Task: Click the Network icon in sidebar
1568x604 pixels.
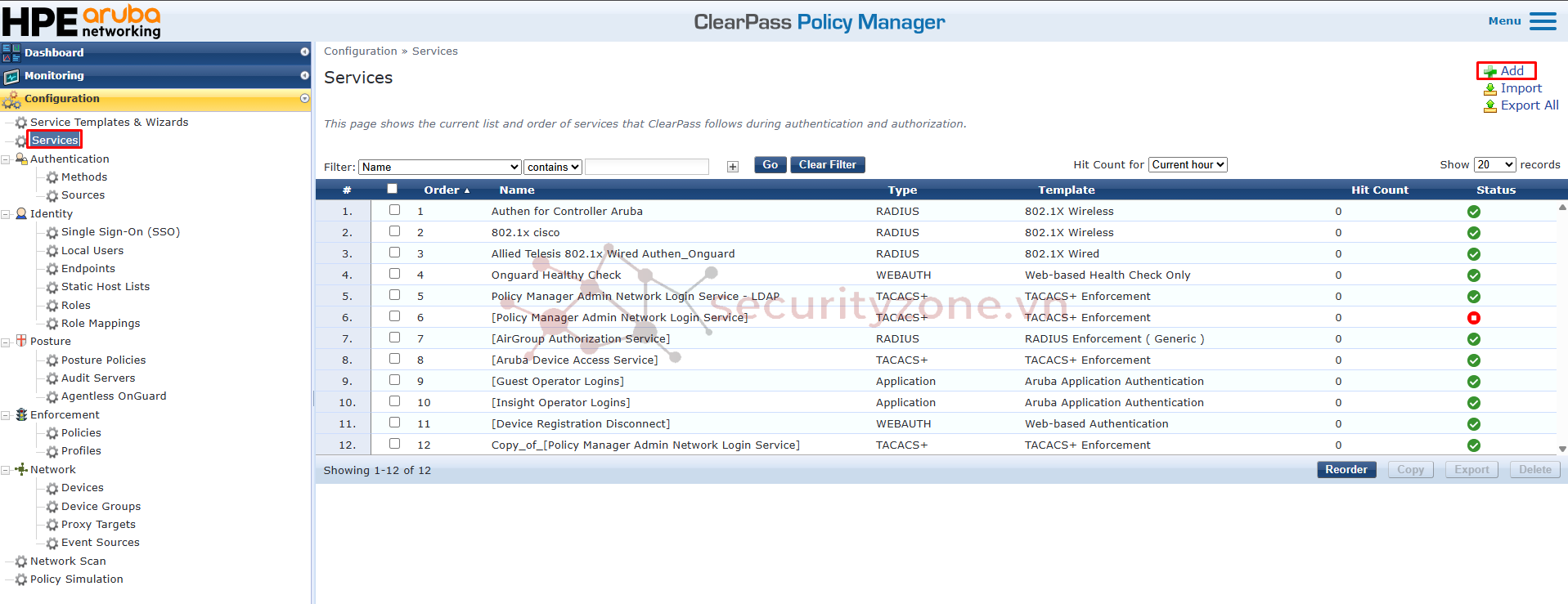Action: click(21, 469)
